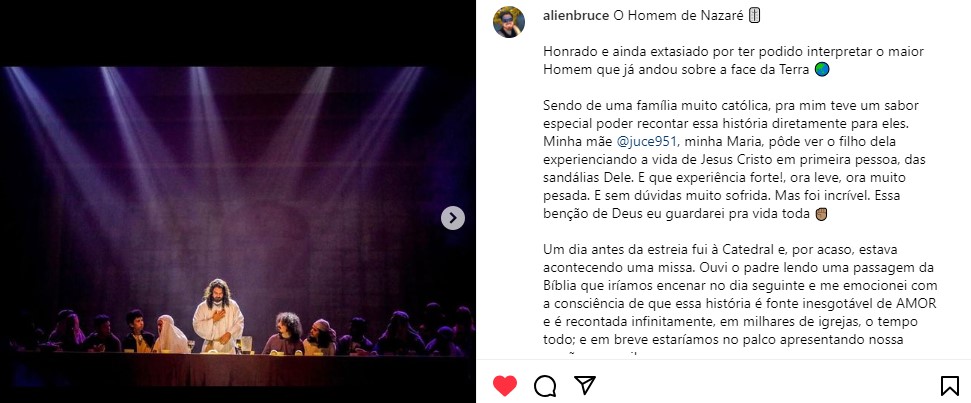Click the globe emoji after Terra

pyautogui.click(x=821, y=70)
